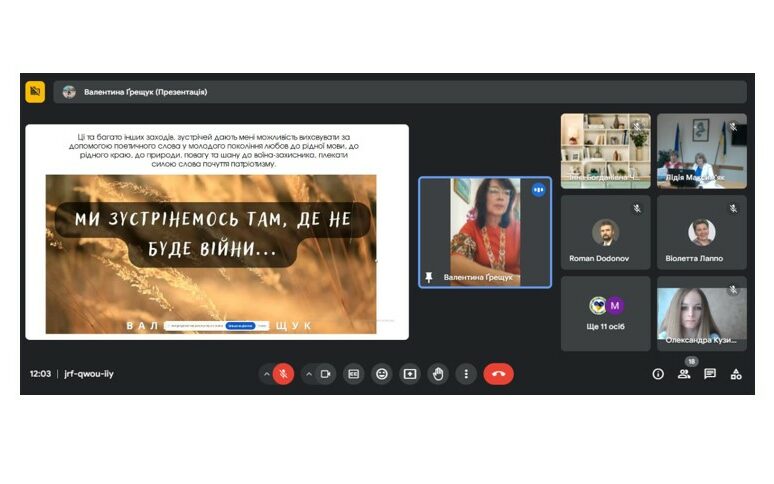Open meeting details info icon
The height and width of the screenshot is (484, 774).
coord(658,374)
